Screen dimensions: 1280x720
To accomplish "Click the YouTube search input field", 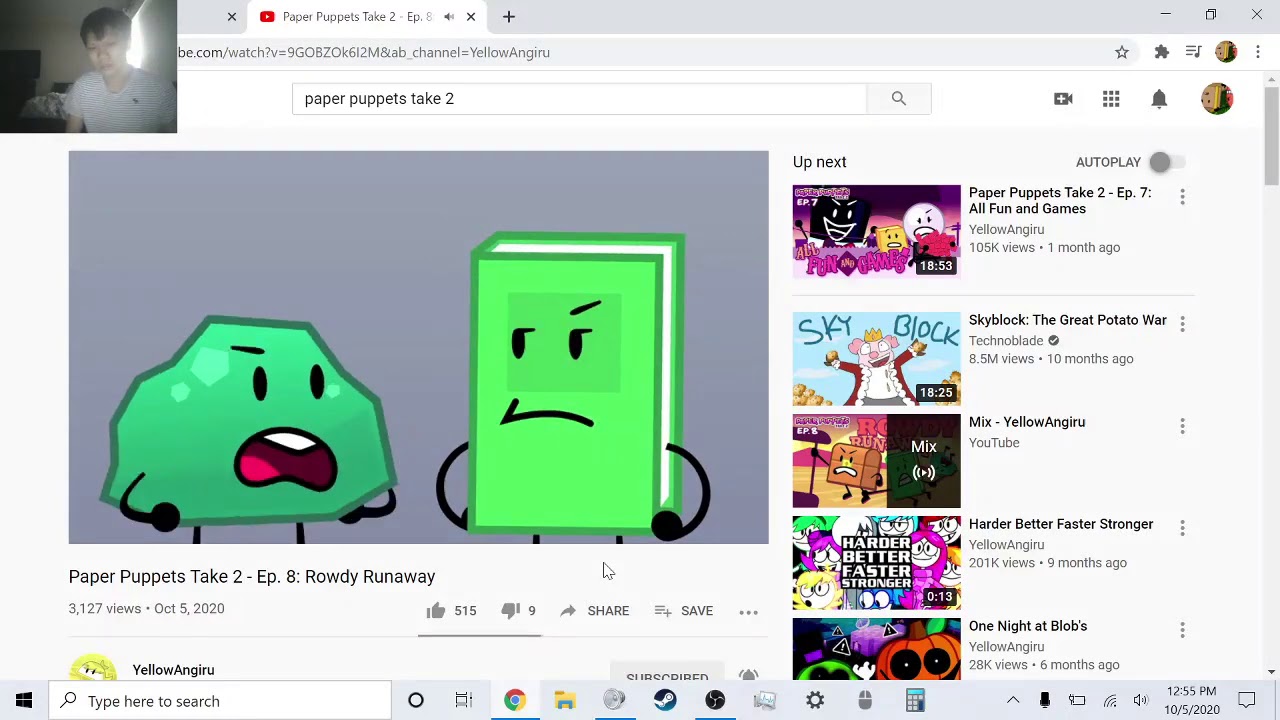I will (x=580, y=98).
